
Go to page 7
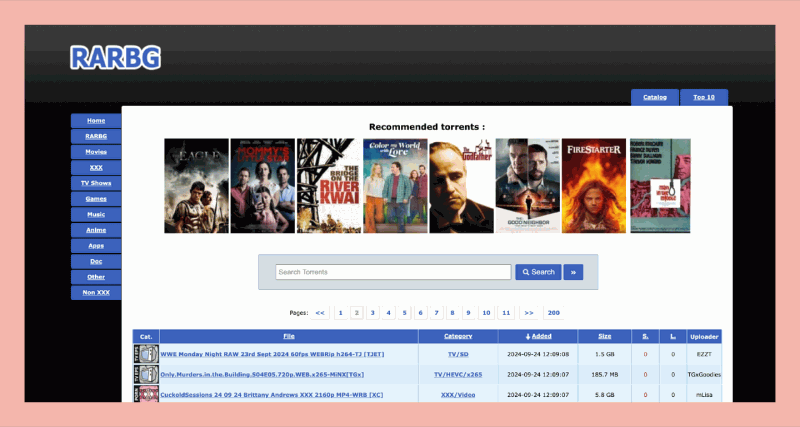point(436,313)
